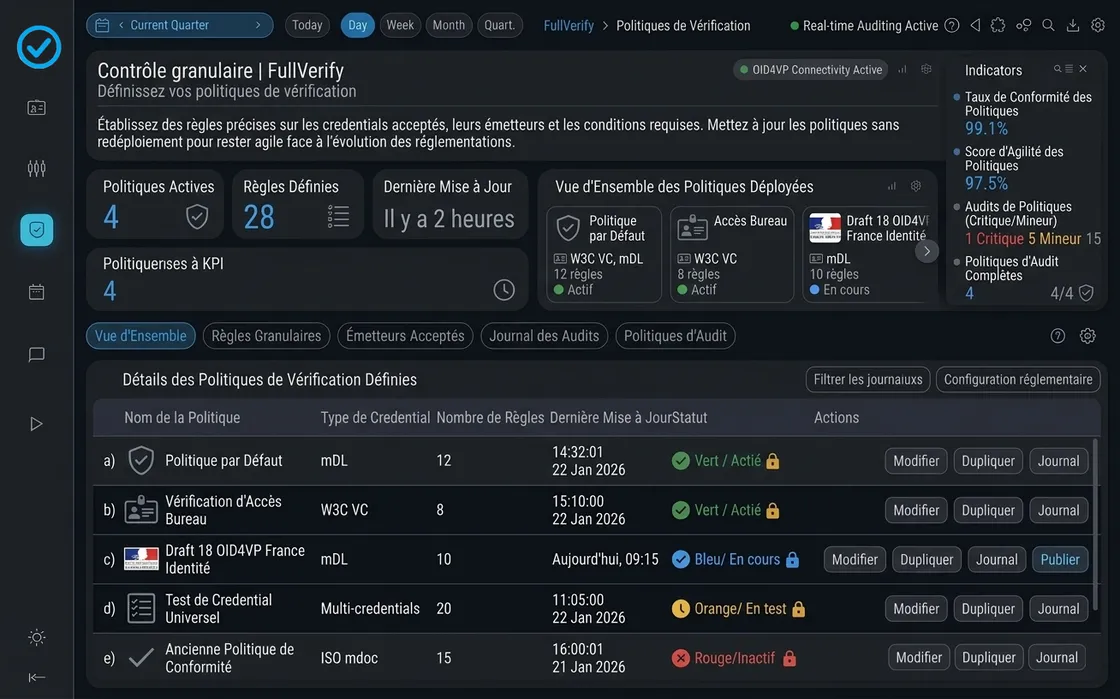This screenshot has width=1120, height=699.
Task: Open the sliders settings icon in the sidebar
Action: point(37,168)
